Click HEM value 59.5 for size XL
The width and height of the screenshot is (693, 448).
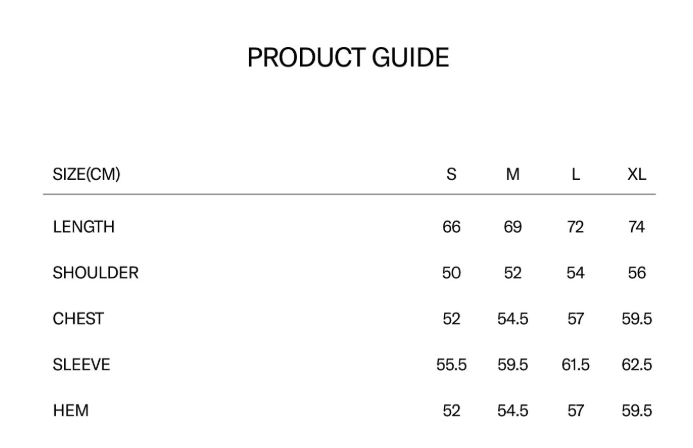[637, 411]
